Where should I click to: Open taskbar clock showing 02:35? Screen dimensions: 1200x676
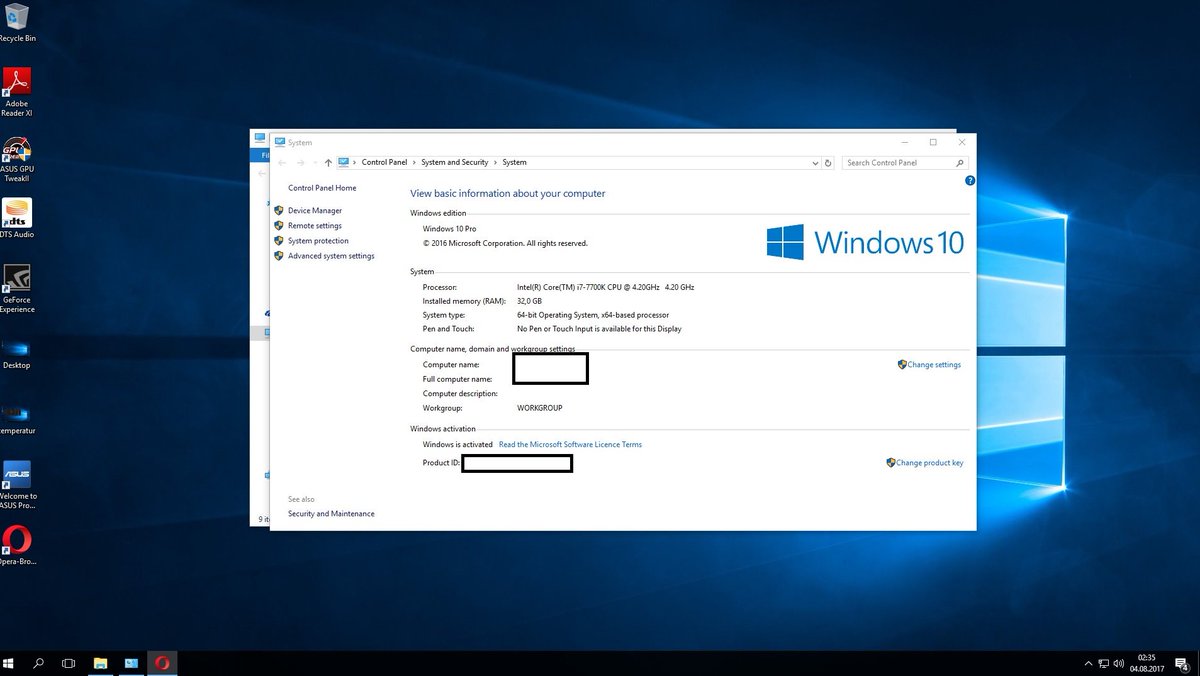1148,663
